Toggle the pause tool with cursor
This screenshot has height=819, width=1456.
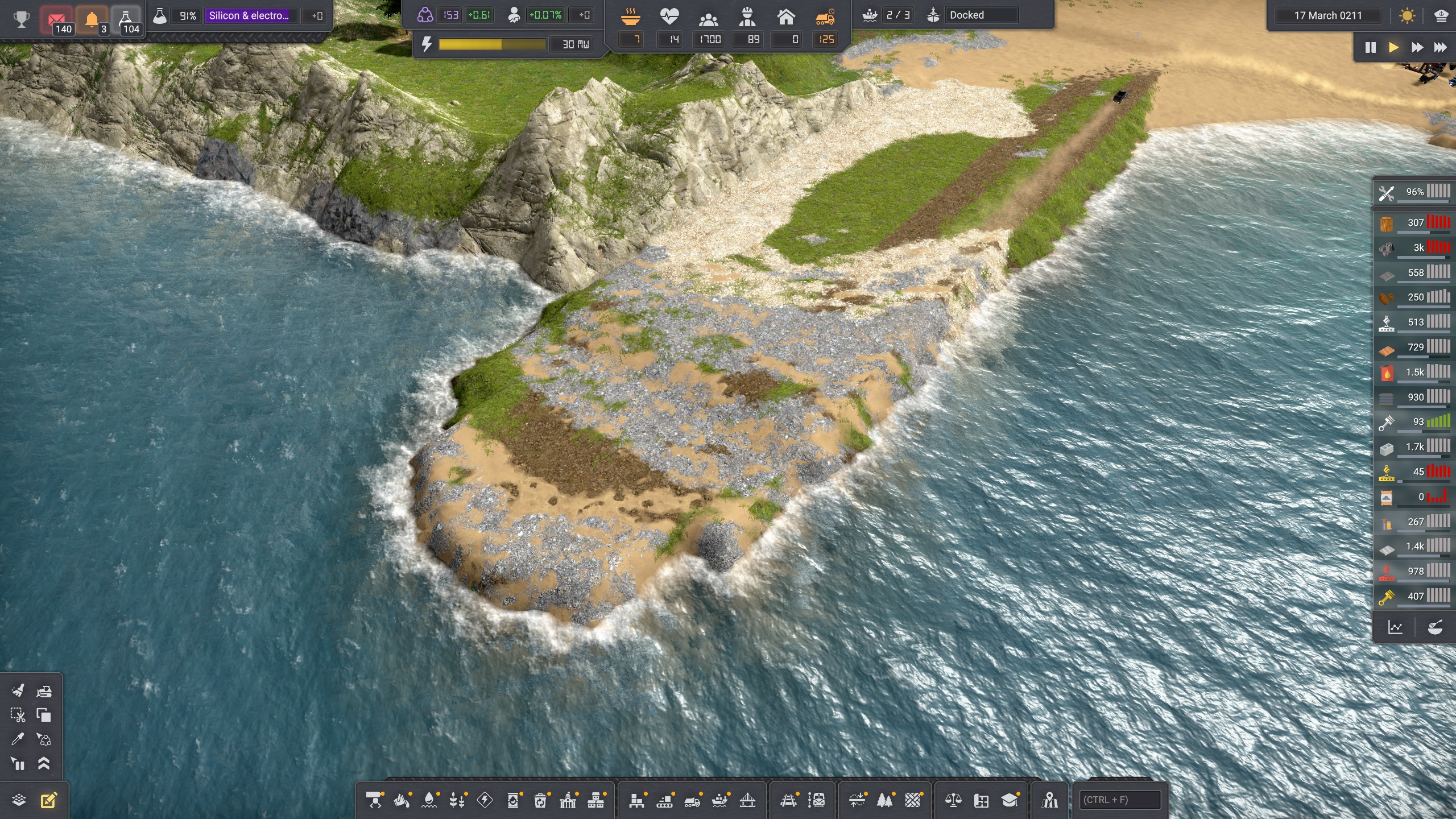coord(18,764)
